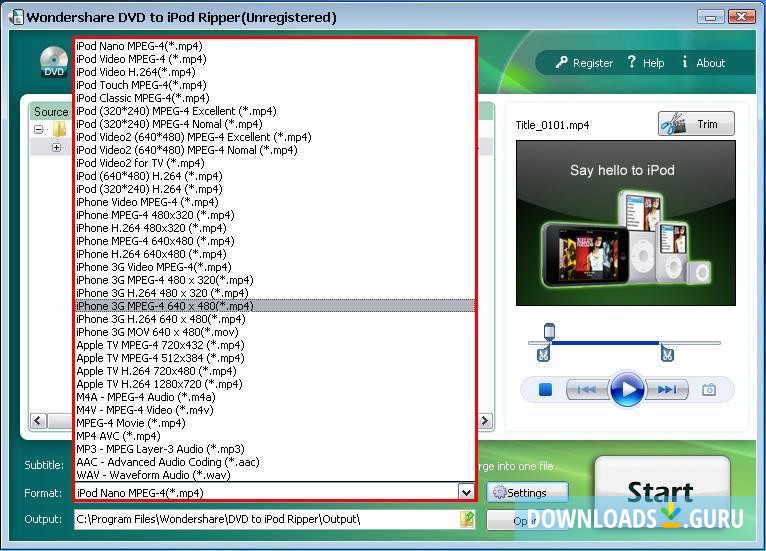Select iPod Video2 (640*480) MPEG-4 Nomal
The width and height of the screenshot is (766, 551).
[x=275, y=150]
